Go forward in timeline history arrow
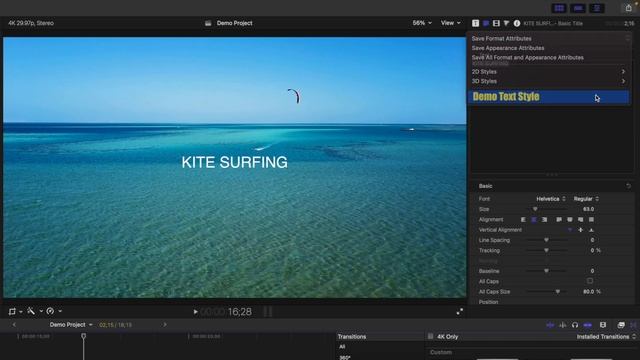 165,324
